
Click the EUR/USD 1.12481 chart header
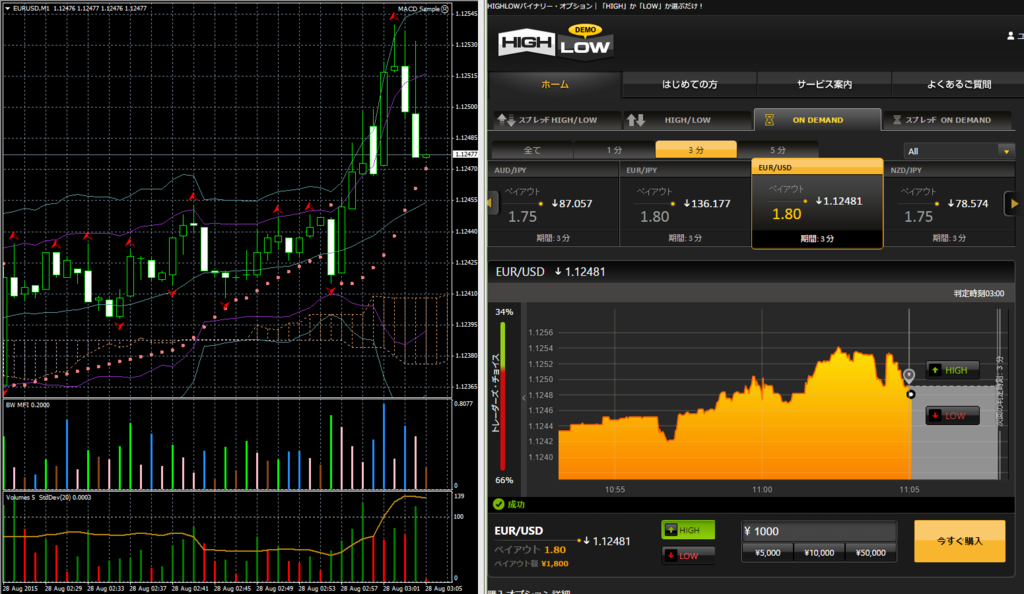pos(550,272)
